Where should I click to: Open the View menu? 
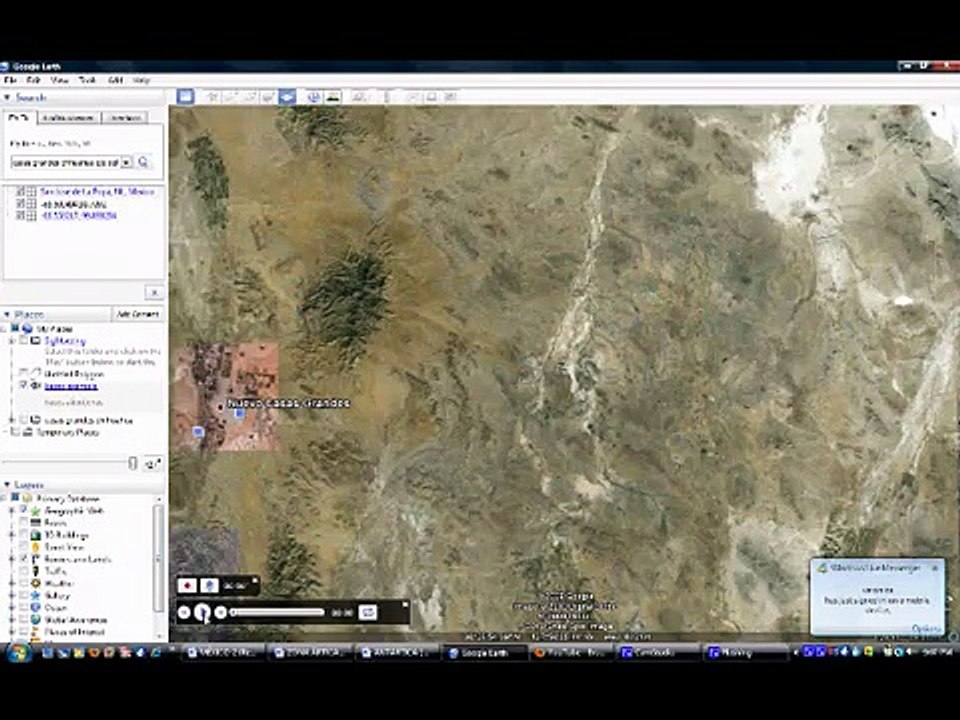coord(59,80)
